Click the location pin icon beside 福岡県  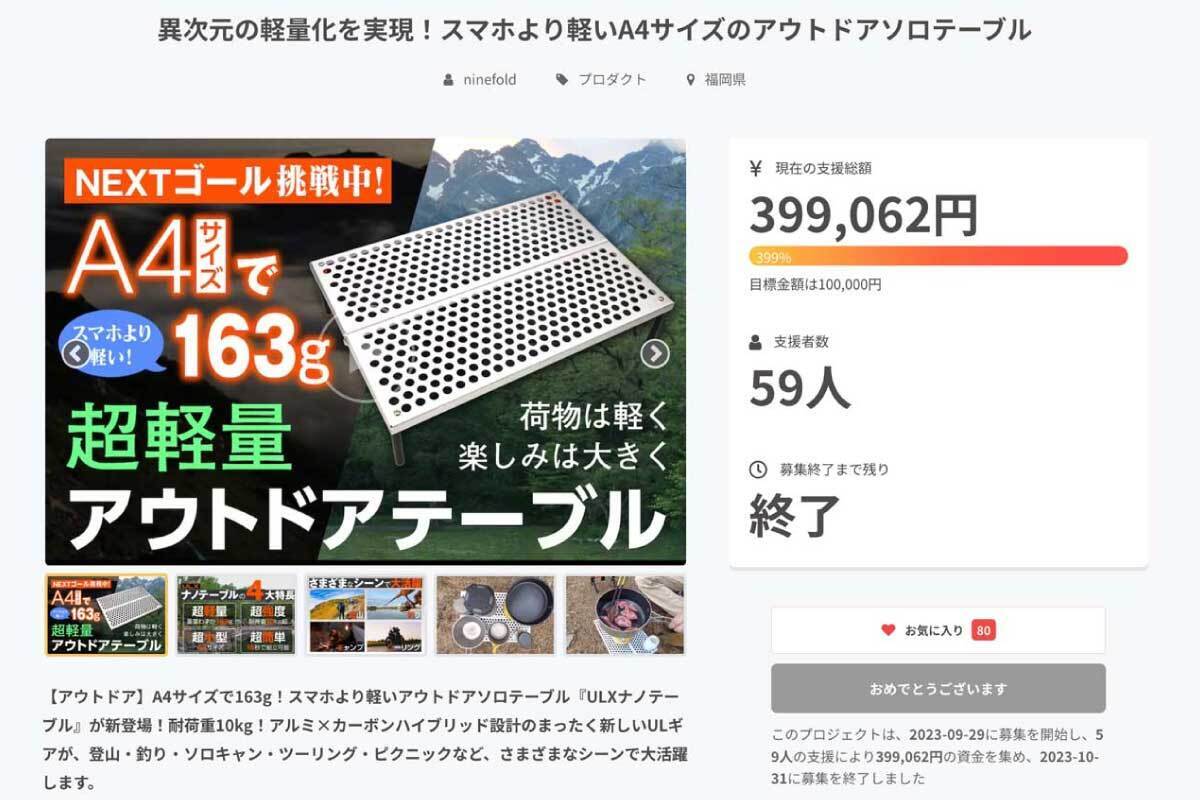tap(690, 80)
